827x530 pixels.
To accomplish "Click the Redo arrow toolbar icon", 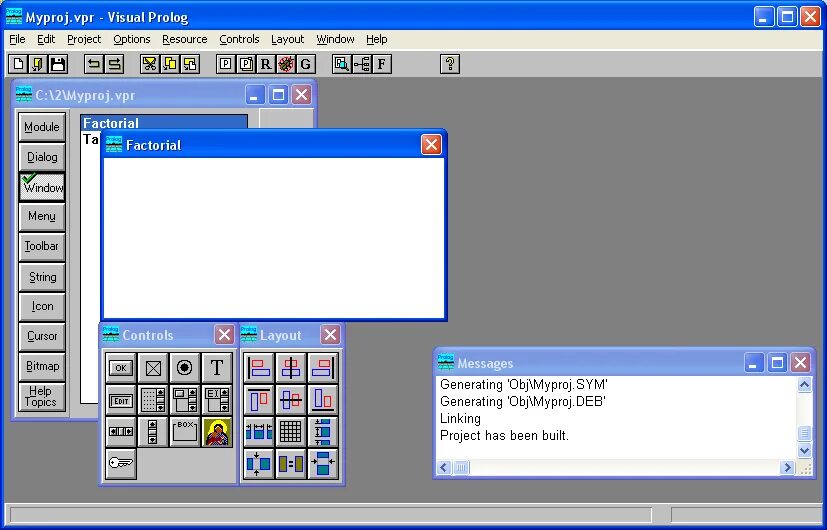I will click(114, 64).
